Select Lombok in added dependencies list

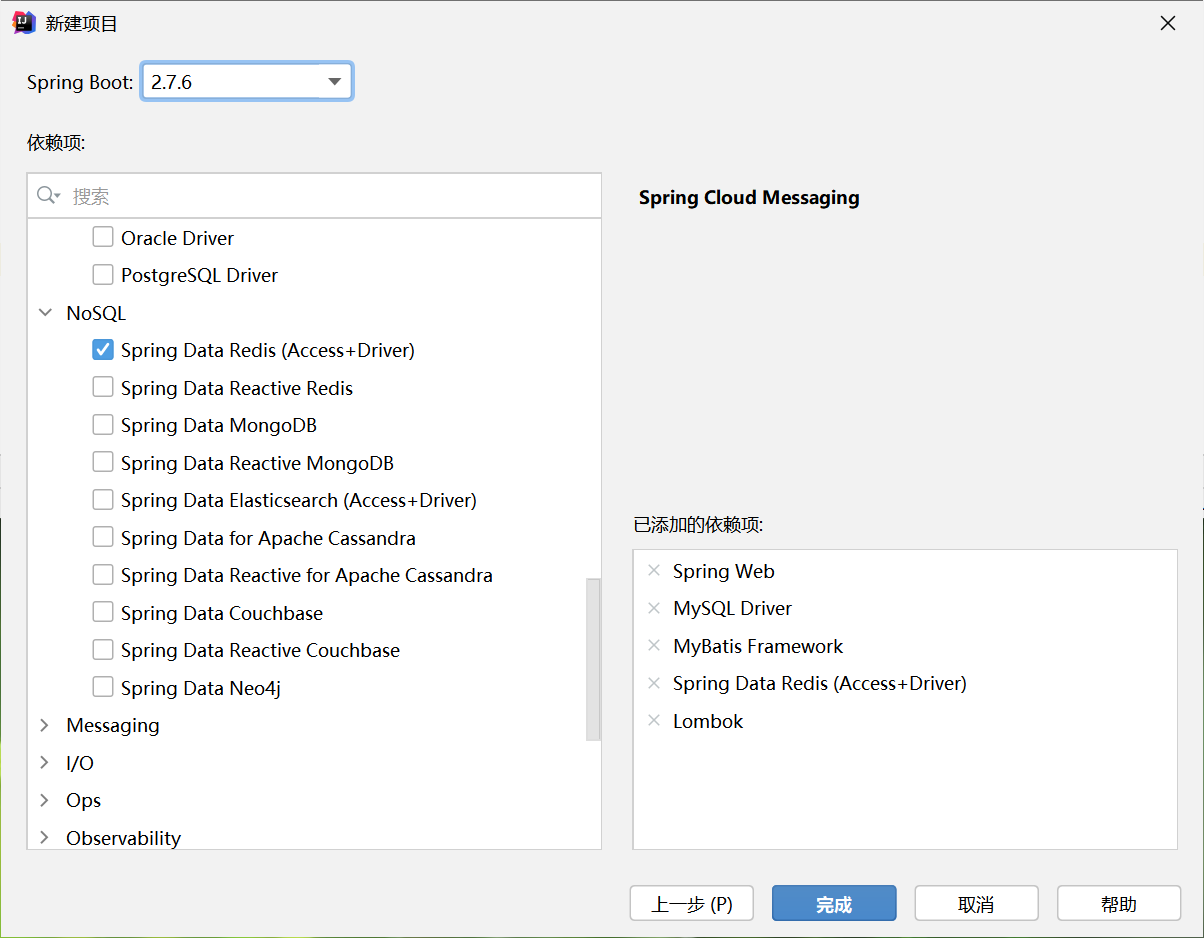708,721
